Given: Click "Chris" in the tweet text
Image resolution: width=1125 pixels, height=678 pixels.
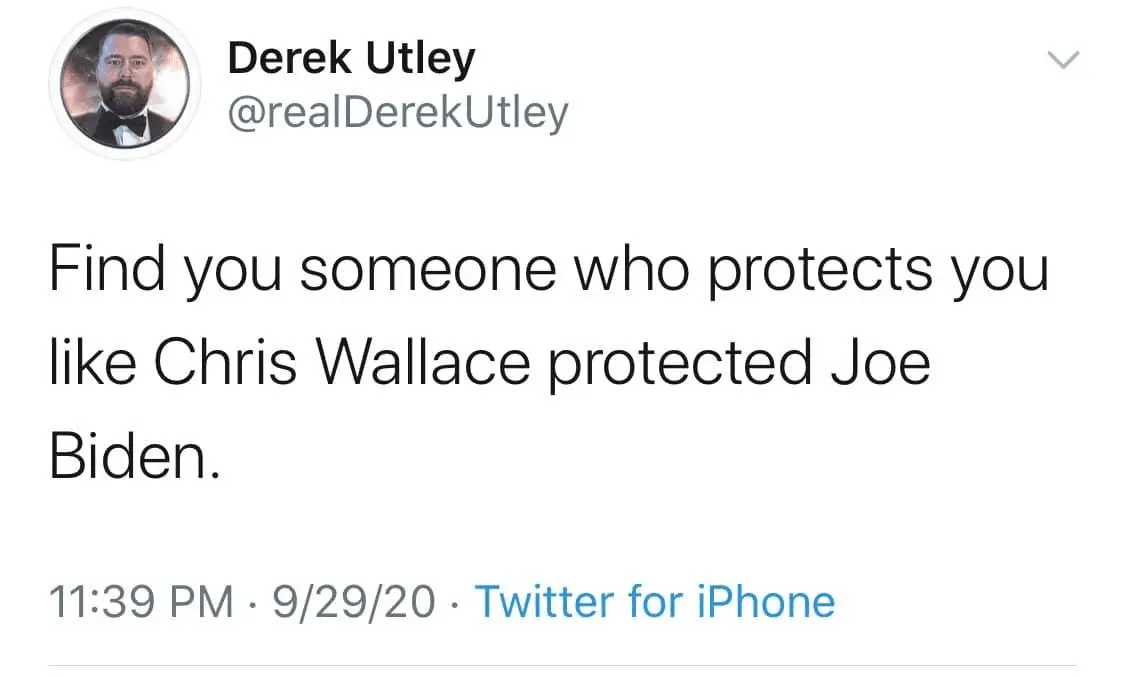Looking at the screenshot, I should [x=225, y=364].
